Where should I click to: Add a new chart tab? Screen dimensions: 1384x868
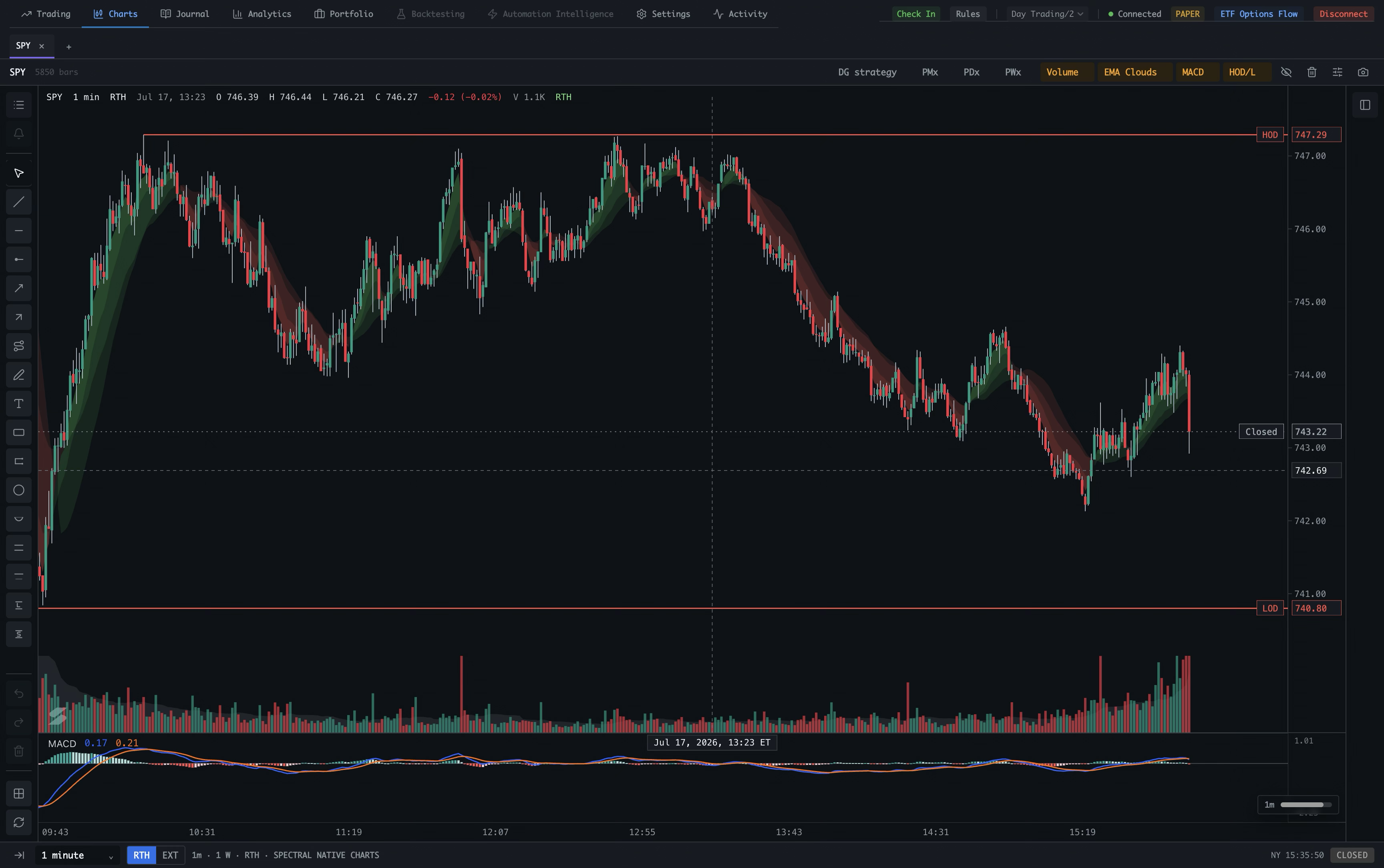(x=68, y=47)
